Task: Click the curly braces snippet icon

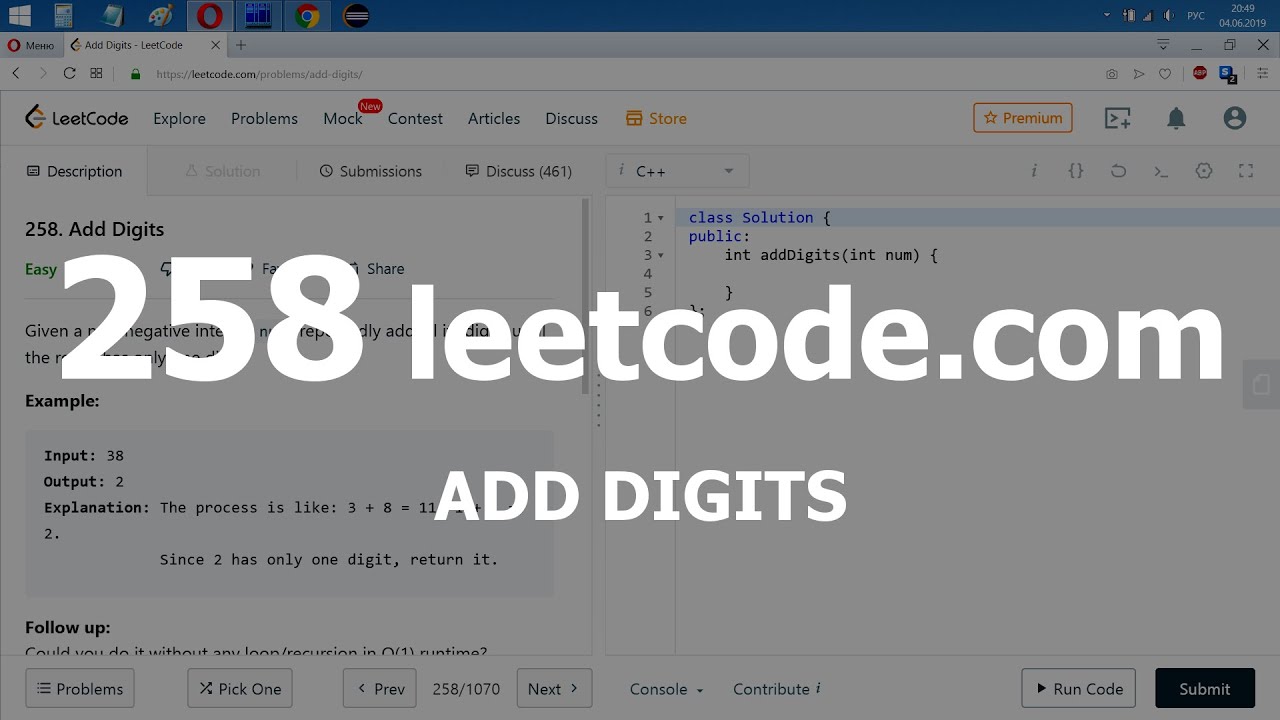Action: pos(1076,171)
